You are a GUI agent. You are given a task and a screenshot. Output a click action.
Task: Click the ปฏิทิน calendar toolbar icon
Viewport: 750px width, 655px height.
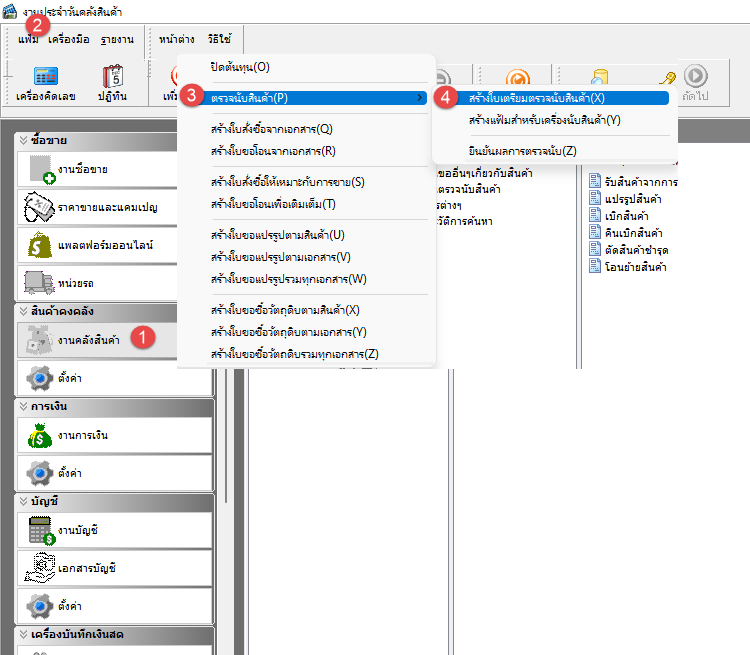point(110,82)
